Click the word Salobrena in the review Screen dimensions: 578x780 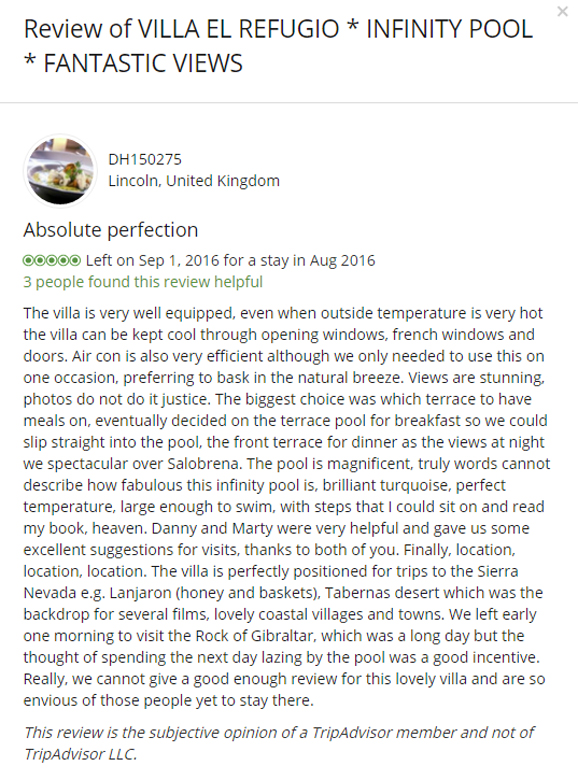pos(204,464)
